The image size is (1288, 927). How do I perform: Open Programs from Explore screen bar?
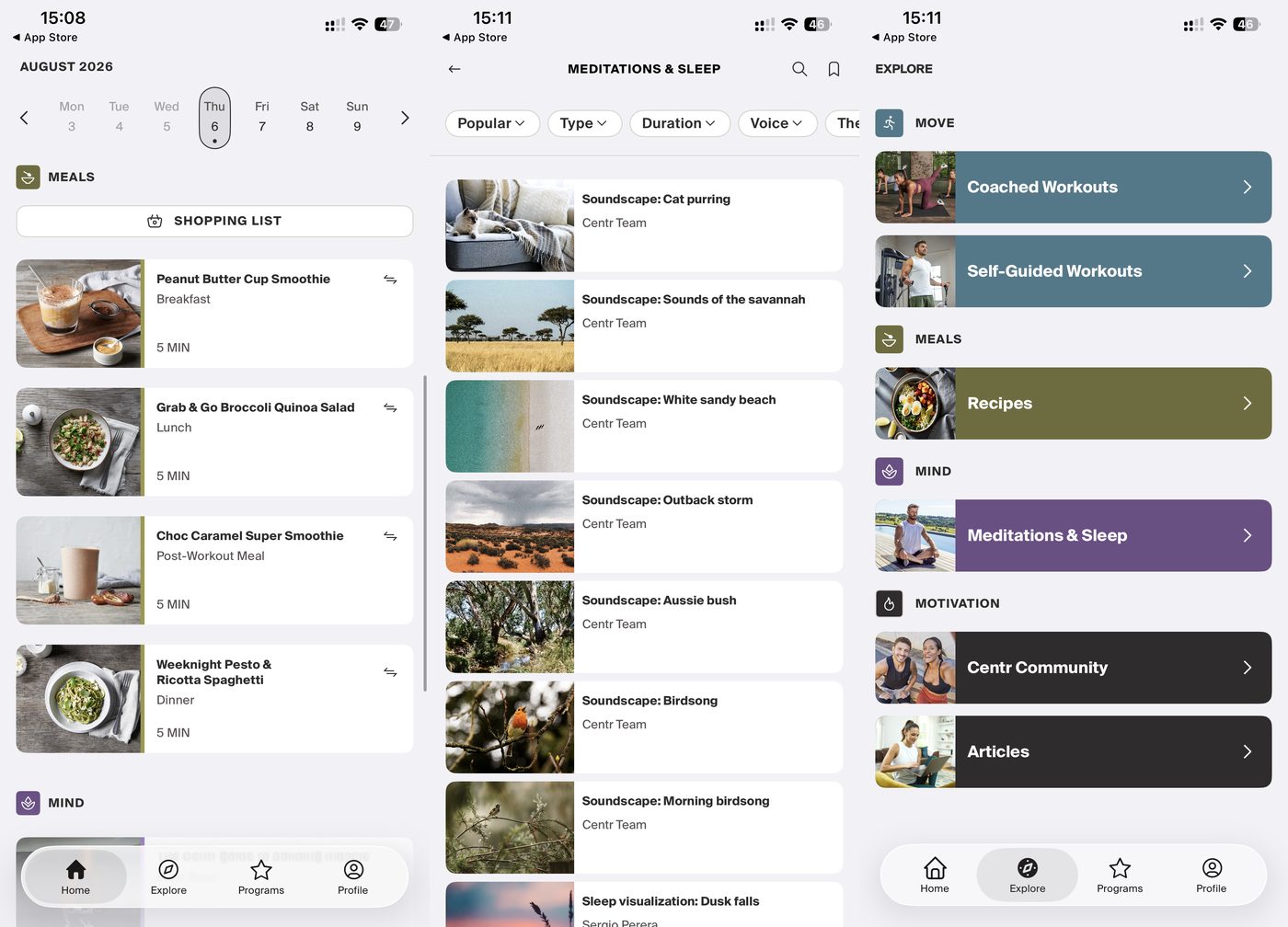1120,875
